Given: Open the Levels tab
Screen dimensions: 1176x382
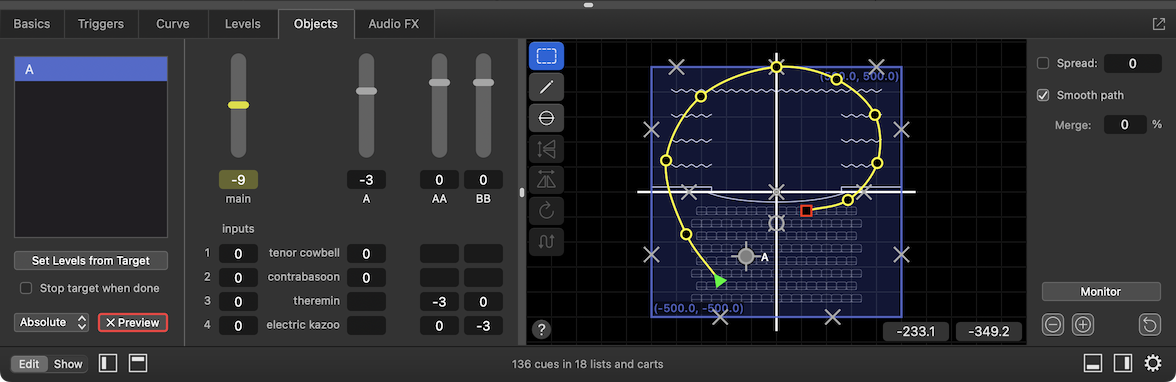Looking at the screenshot, I should 243,24.
